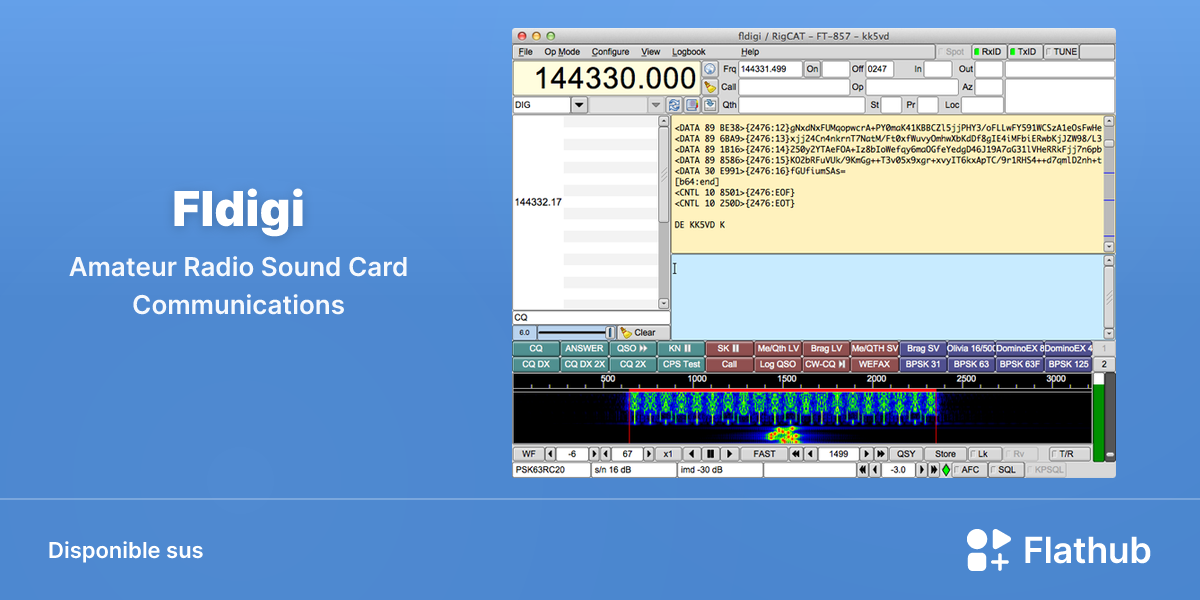Toggle the SQL squelch checkbox
1200x600 pixels.
(1006, 470)
